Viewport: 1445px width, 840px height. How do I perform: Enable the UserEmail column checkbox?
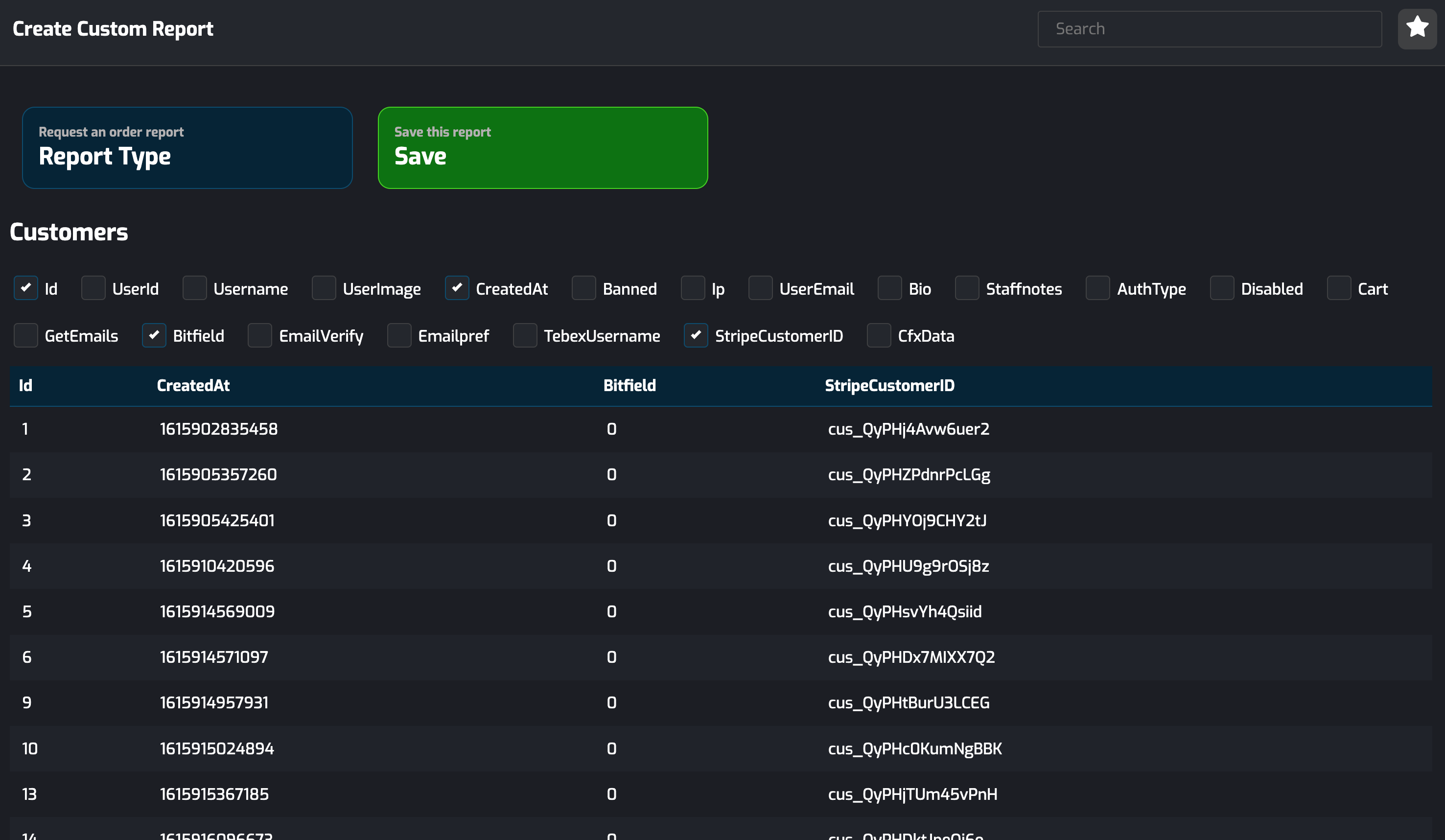pos(760,288)
